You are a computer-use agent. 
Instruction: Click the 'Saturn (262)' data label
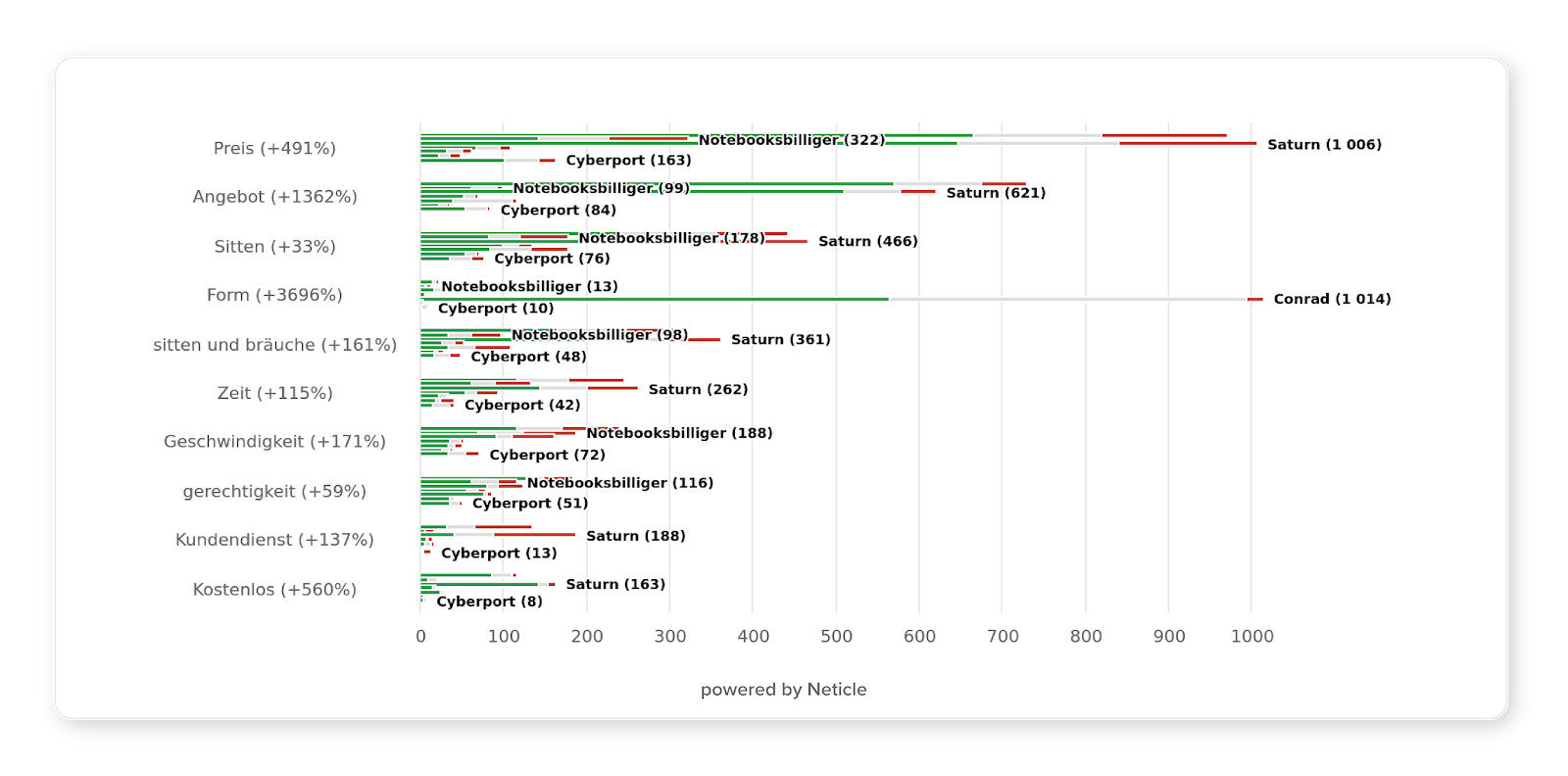click(698, 390)
